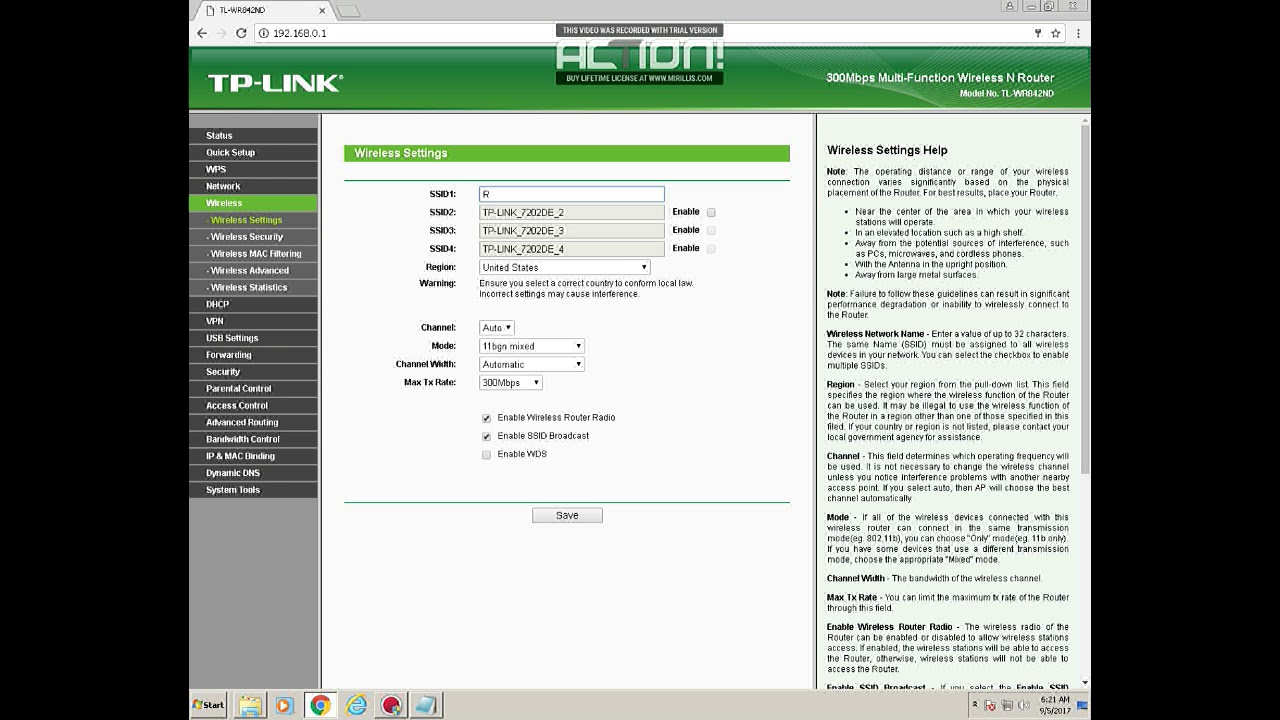Click the browser back arrow
This screenshot has width=1280, height=720.
click(202, 33)
